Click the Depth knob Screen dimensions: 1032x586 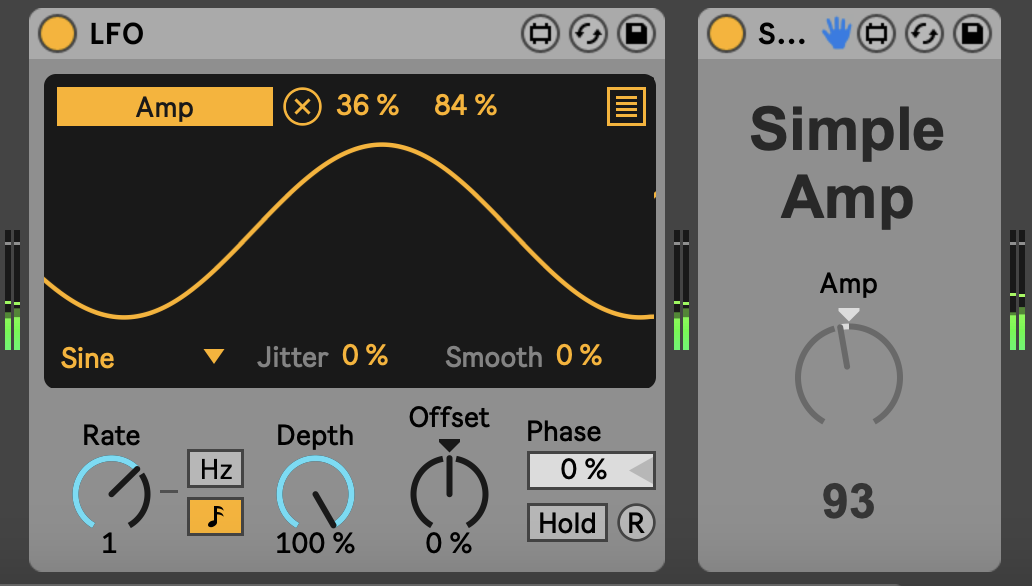[315, 493]
